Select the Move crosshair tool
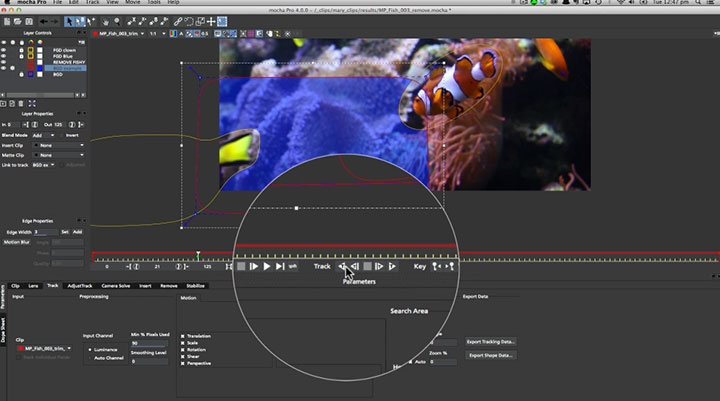 point(211,22)
